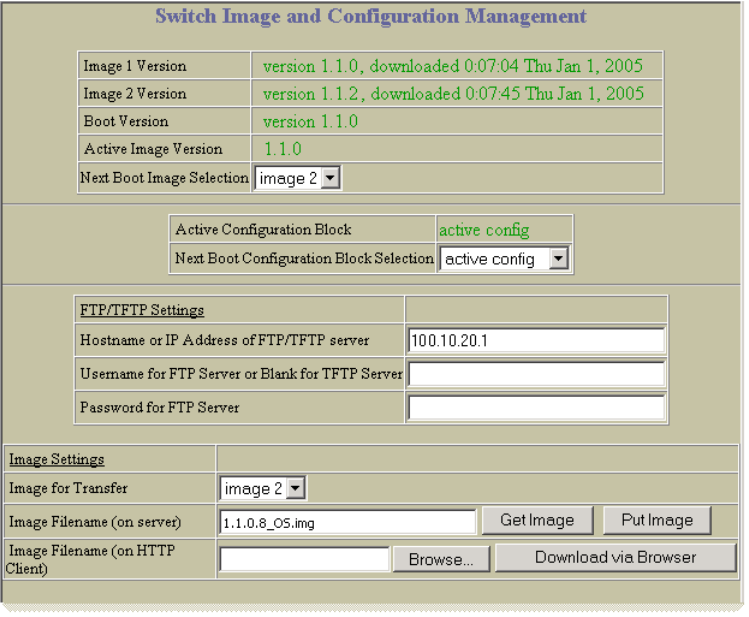Click the green 'active config' value text
The height and width of the screenshot is (617, 749).
[x=484, y=230]
